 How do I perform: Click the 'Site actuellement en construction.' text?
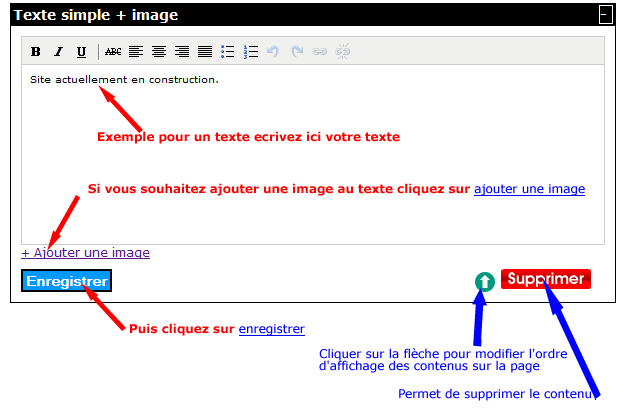(x=124, y=80)
